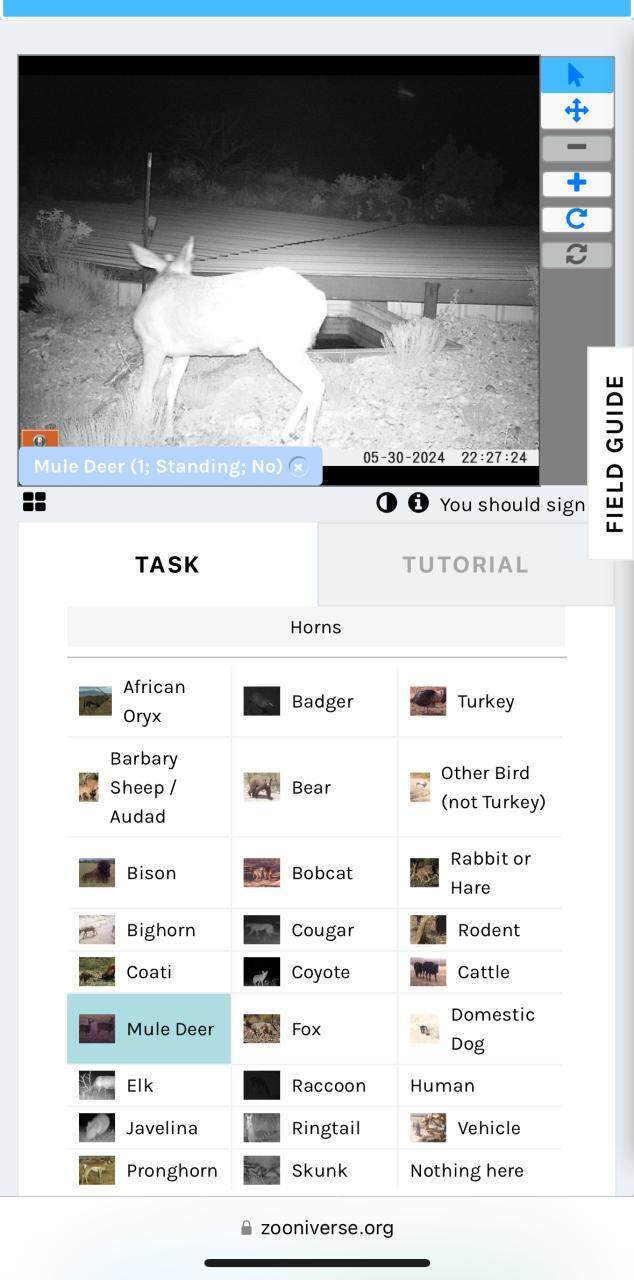Viewport: 634px width, 1280px height.
Task: Open the grid layout view icon
Action: click(35, 502)
